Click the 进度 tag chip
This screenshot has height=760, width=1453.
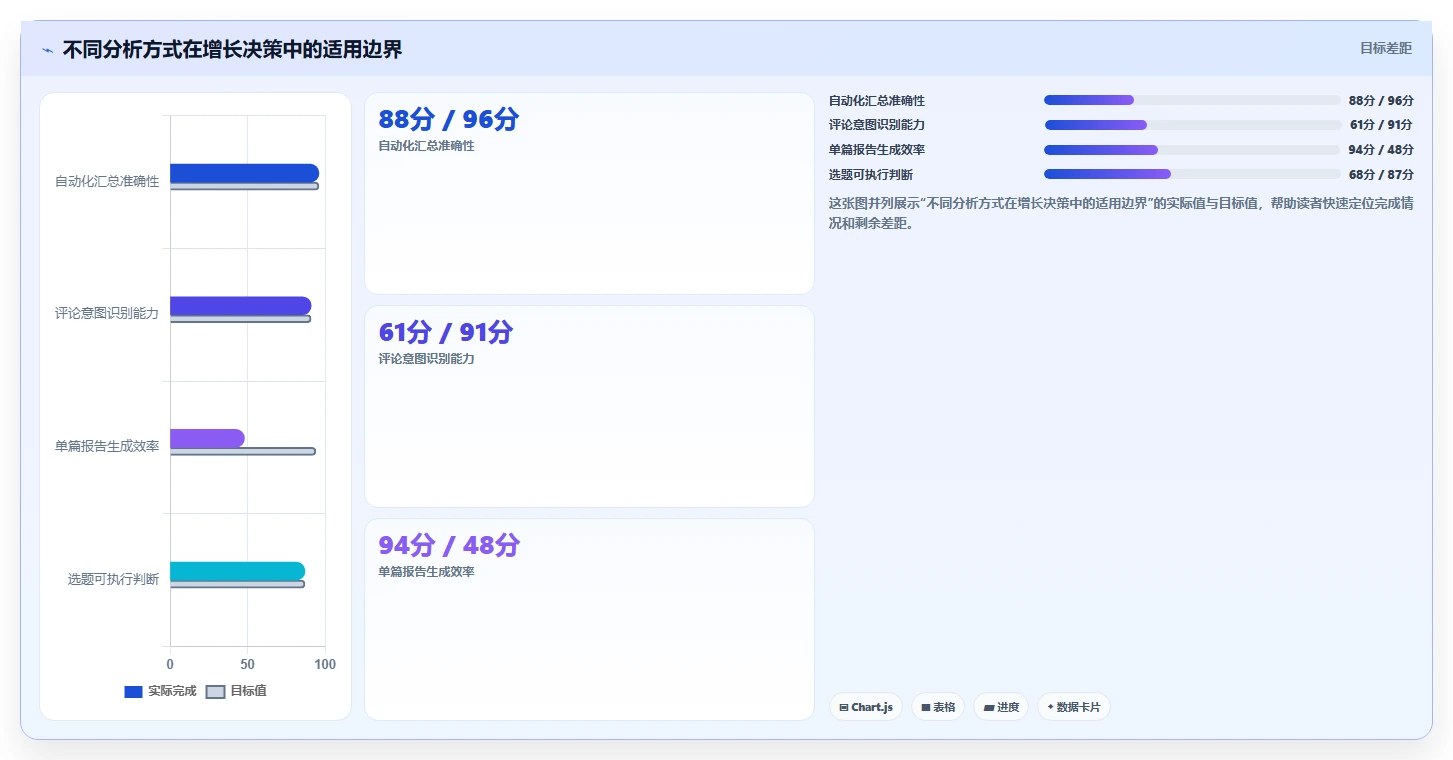coord(1001,707)
